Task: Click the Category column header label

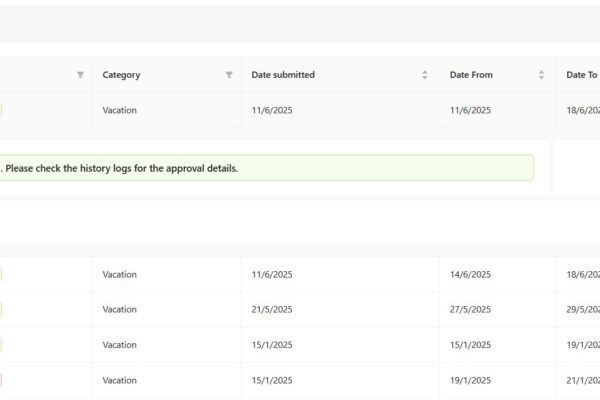Action: coord(121,75)
